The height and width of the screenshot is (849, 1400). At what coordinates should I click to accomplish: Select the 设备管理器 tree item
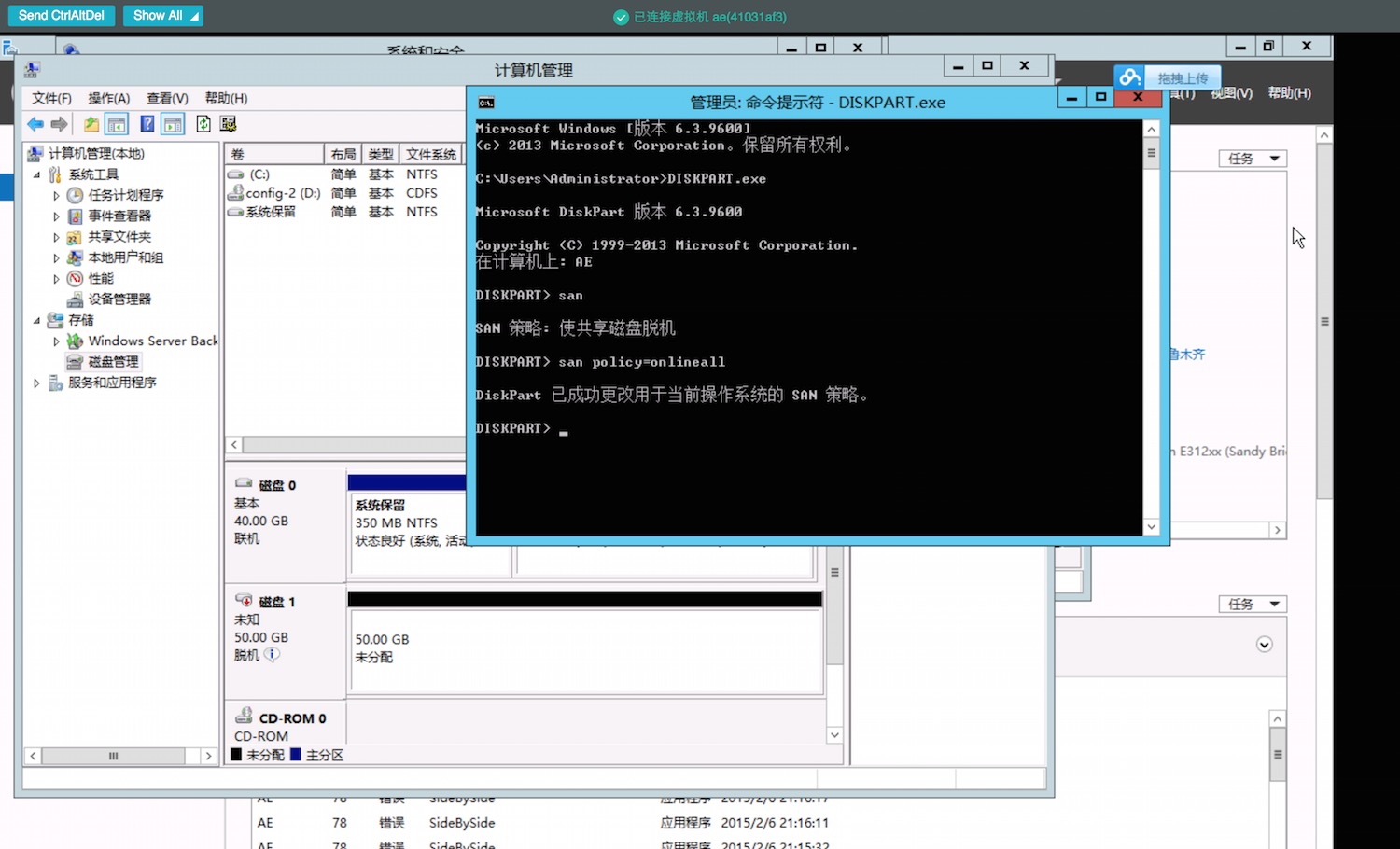[119, 299]
